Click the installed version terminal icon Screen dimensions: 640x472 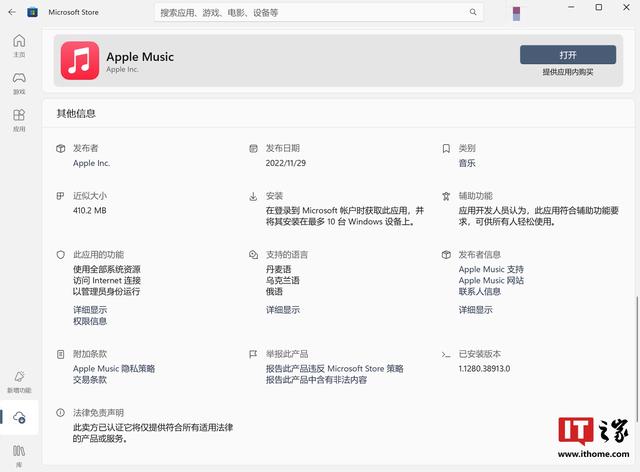pyautogui.click(x=446, y=354)
